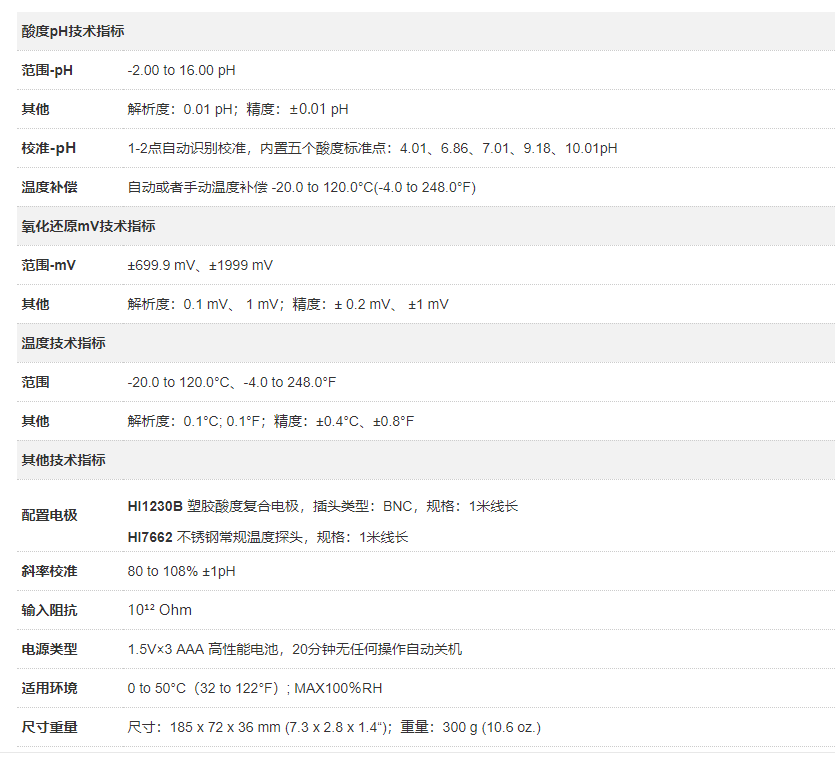Select the 范围-pH row label
The height and width of the screenshot is (760, 835).
47,71
